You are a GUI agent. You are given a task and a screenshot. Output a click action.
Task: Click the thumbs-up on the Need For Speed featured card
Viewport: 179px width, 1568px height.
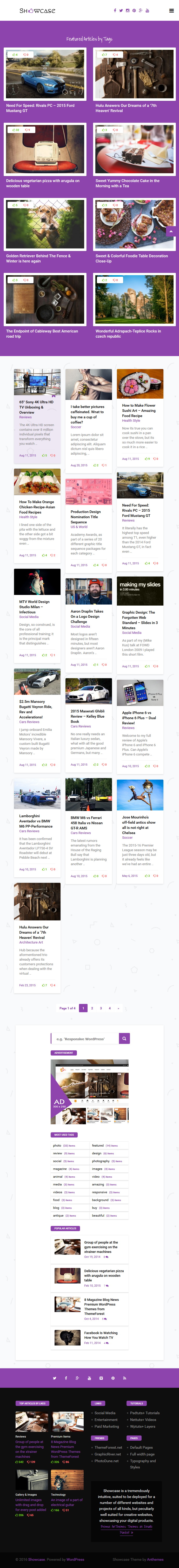(15, 55)
